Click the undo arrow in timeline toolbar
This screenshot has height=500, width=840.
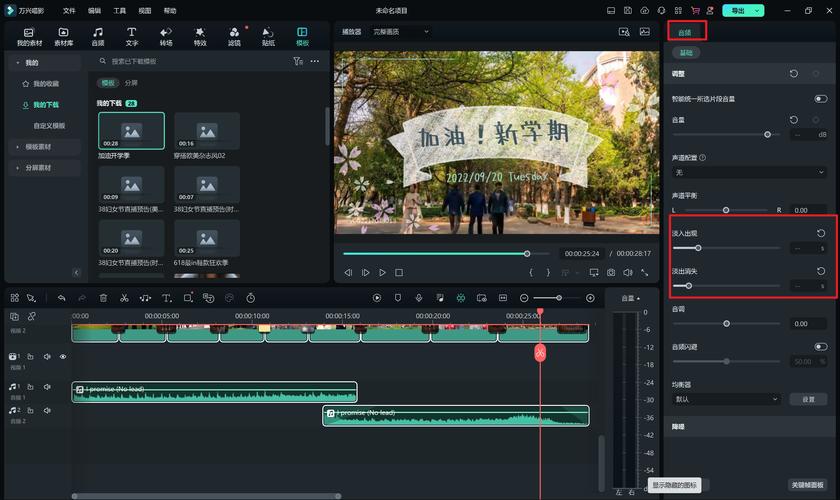click(x=62, y=298)
